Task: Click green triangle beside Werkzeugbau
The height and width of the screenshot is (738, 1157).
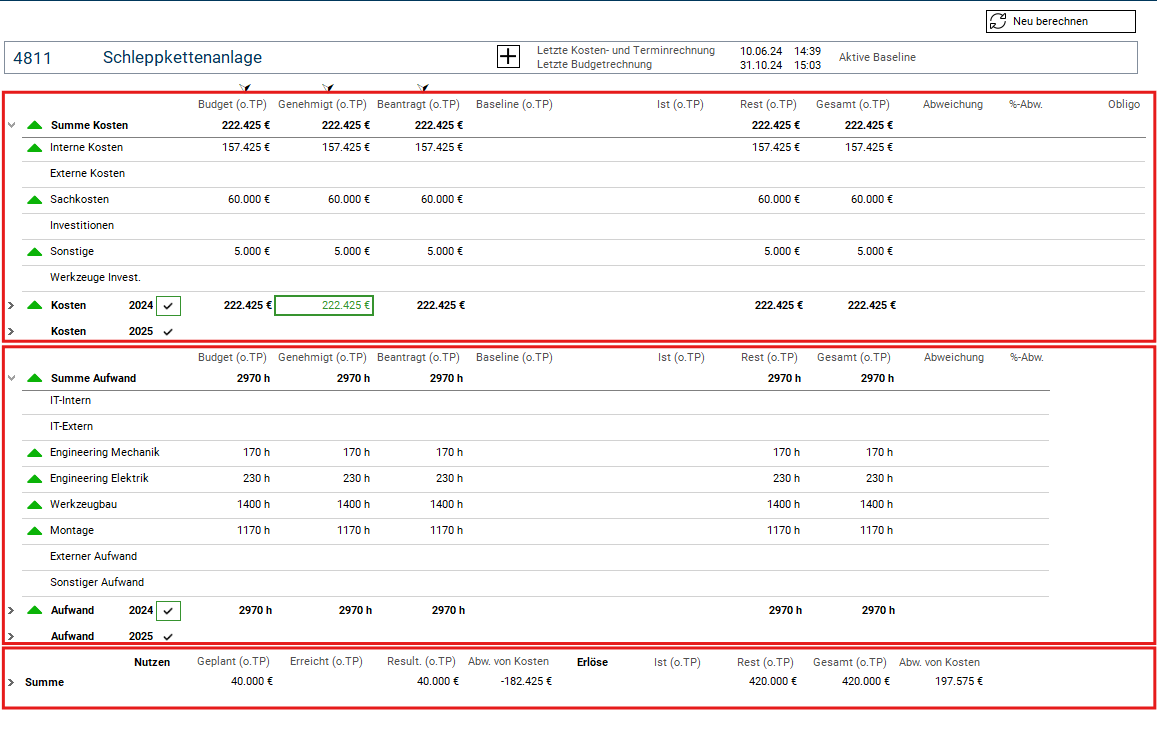Action: (x=35, y=505)
